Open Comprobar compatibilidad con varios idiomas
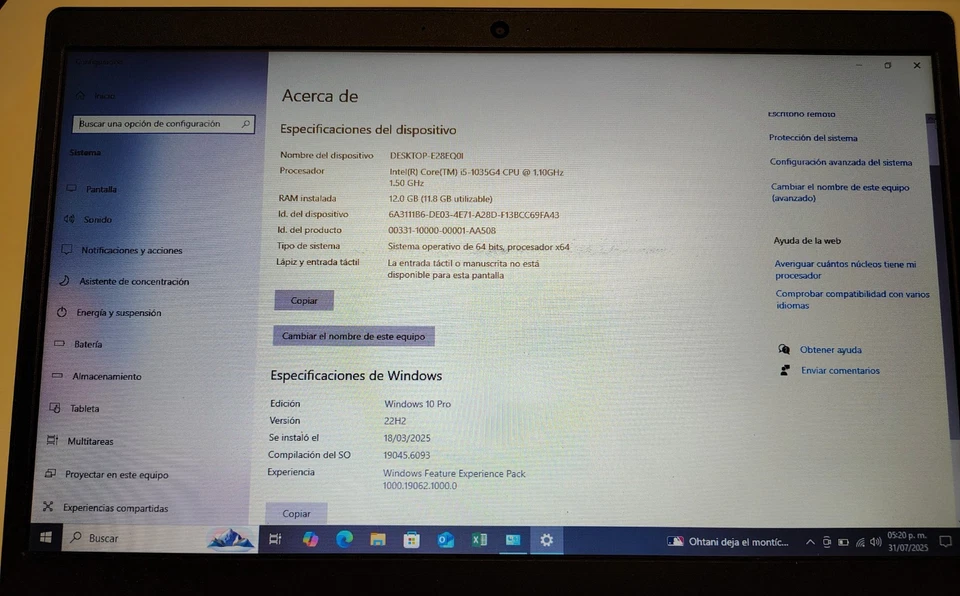The height and width of the screenshot is (596, 960). (x=852, y=300)
